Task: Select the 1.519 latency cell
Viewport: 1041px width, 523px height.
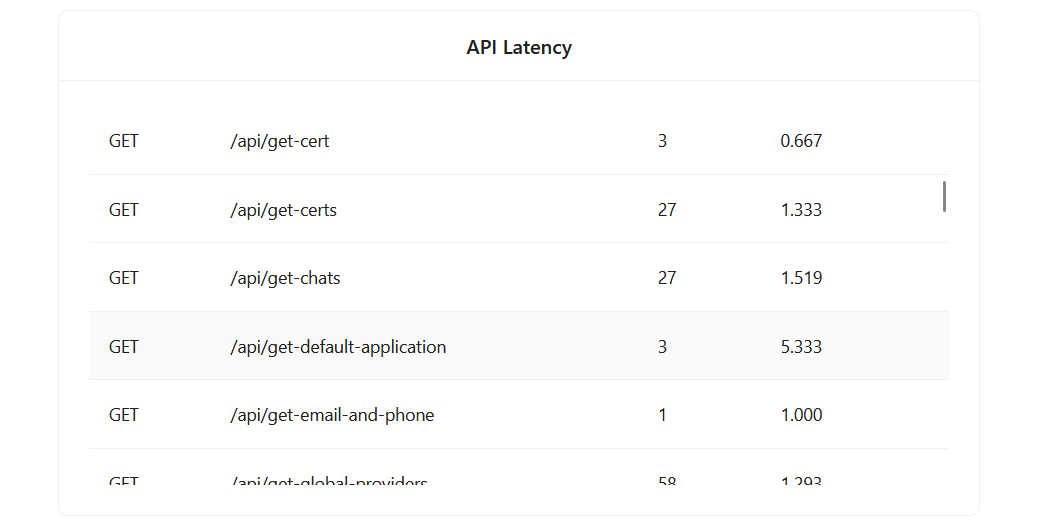Action: pyautogui.click(x=801, y=278)
